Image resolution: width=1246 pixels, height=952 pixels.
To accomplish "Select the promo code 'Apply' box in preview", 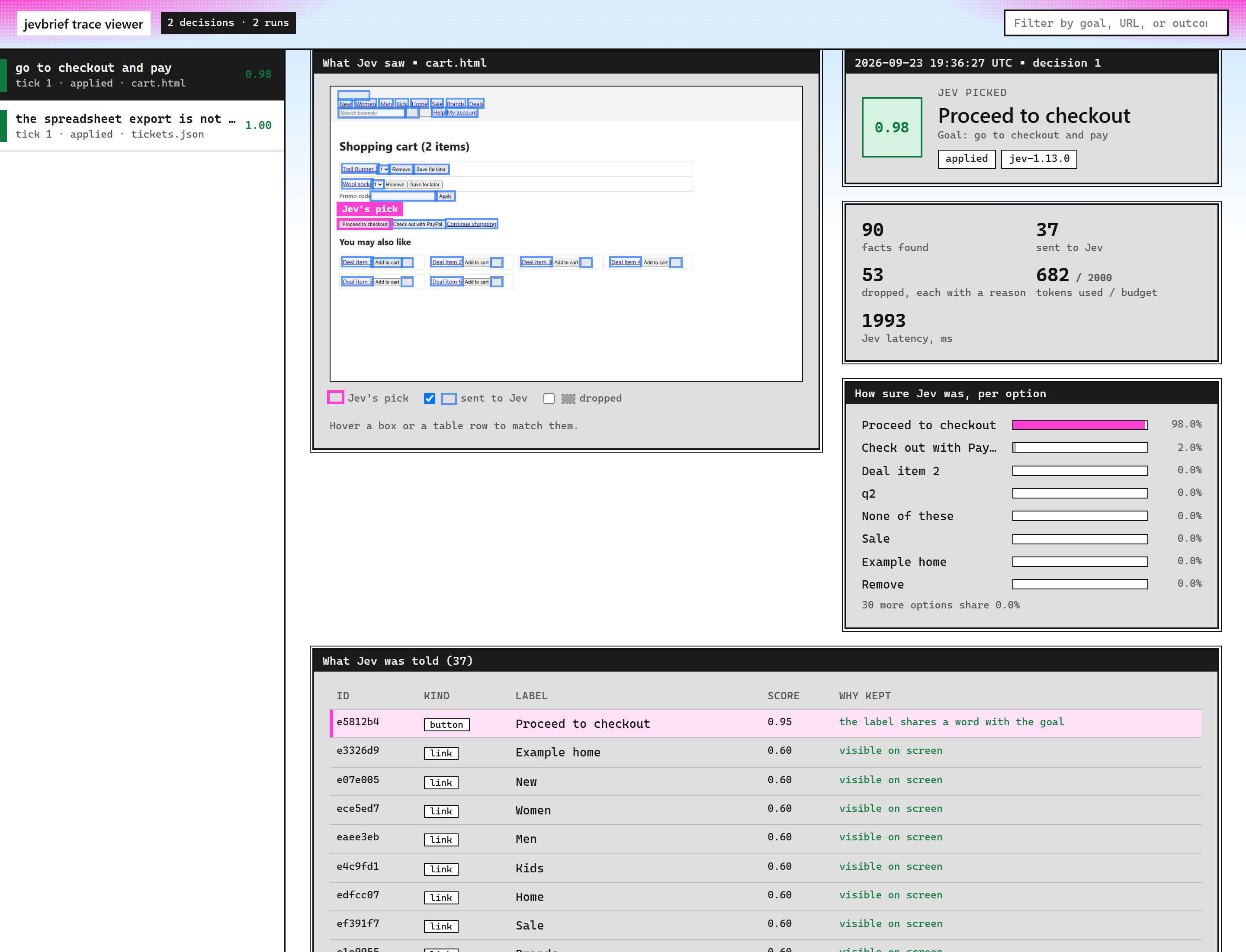I will point(445,196).
